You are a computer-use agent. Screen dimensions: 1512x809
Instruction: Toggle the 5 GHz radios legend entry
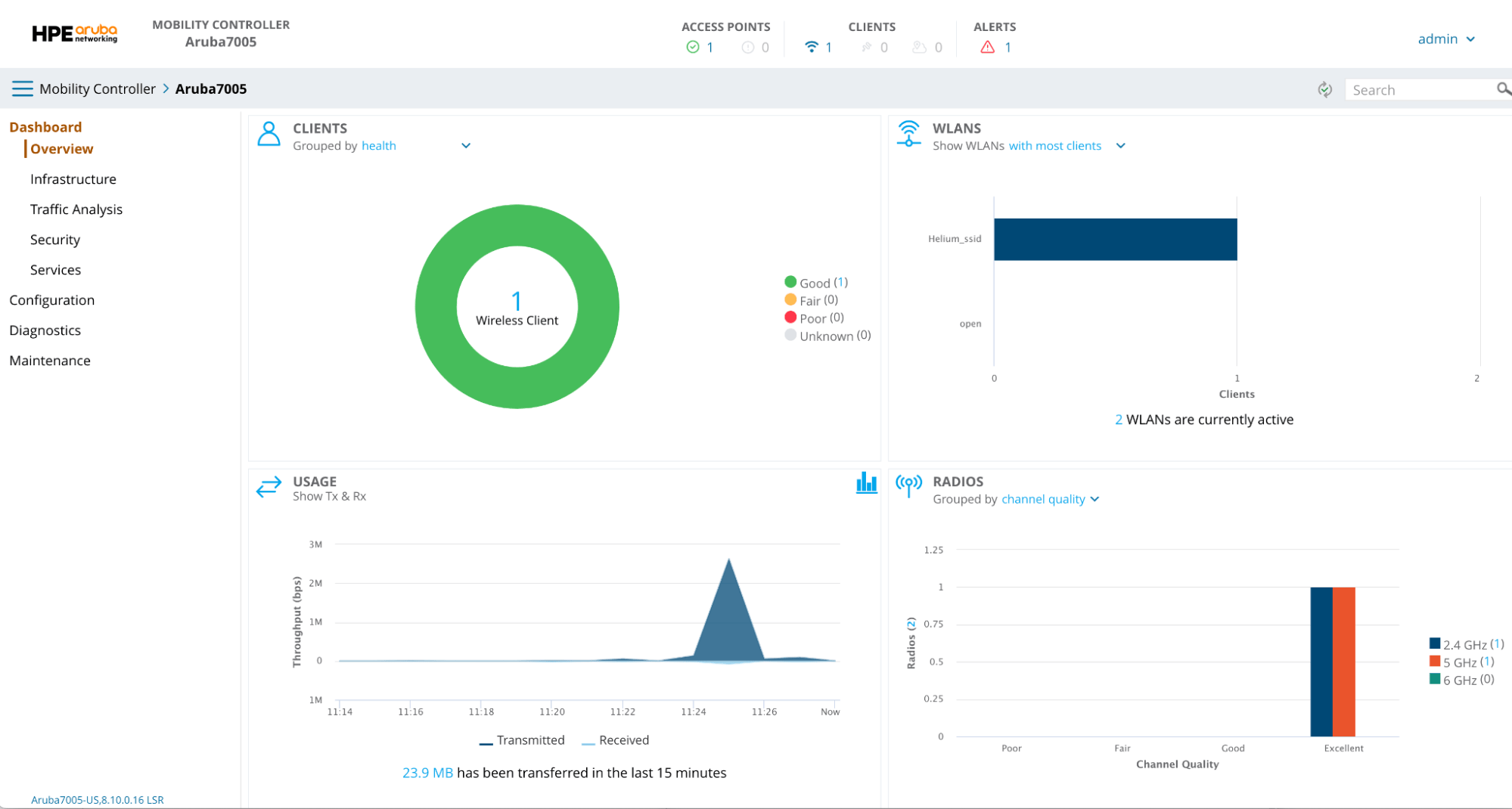tap(1459, 662)
